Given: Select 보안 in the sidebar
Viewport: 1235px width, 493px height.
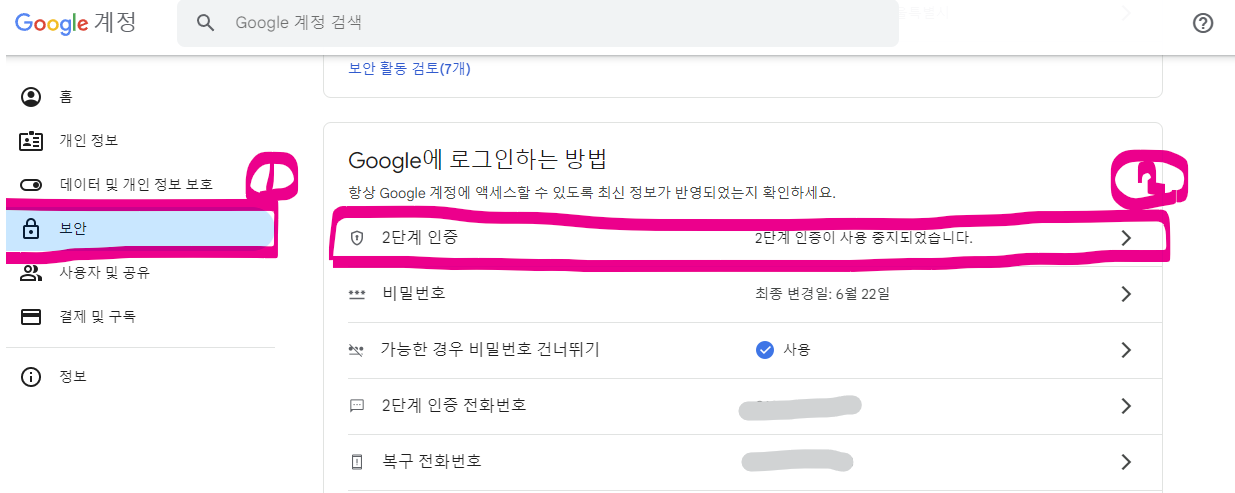Looking at the screenshot, I should 140,228.
